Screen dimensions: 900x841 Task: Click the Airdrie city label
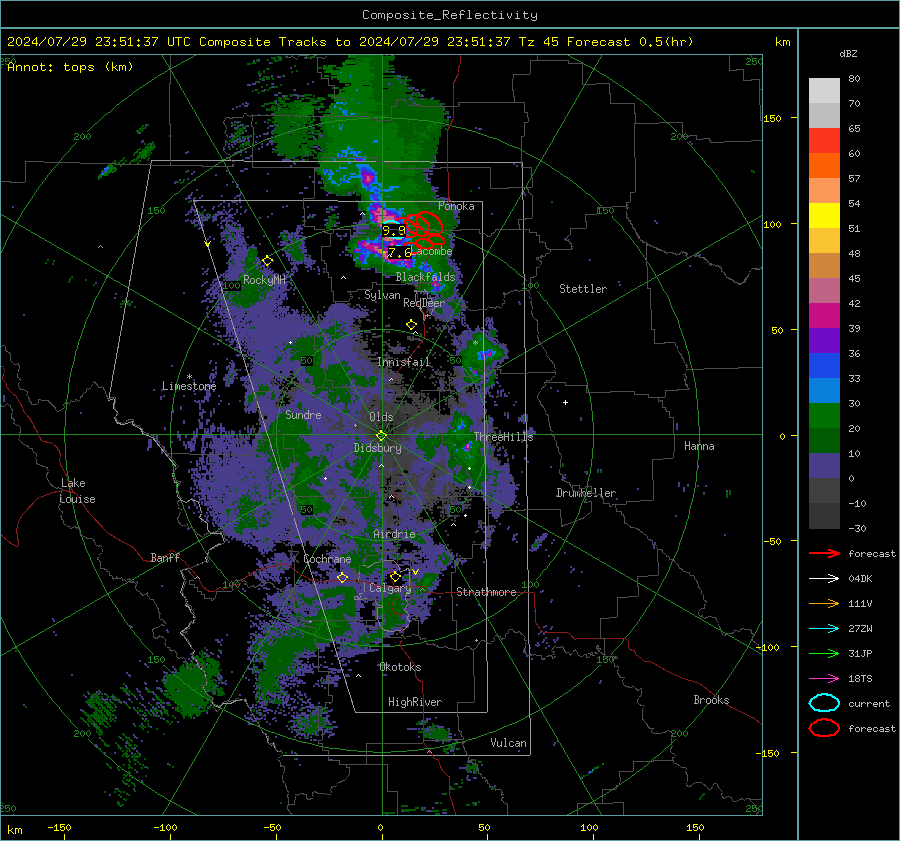click(x=394, y=534)
